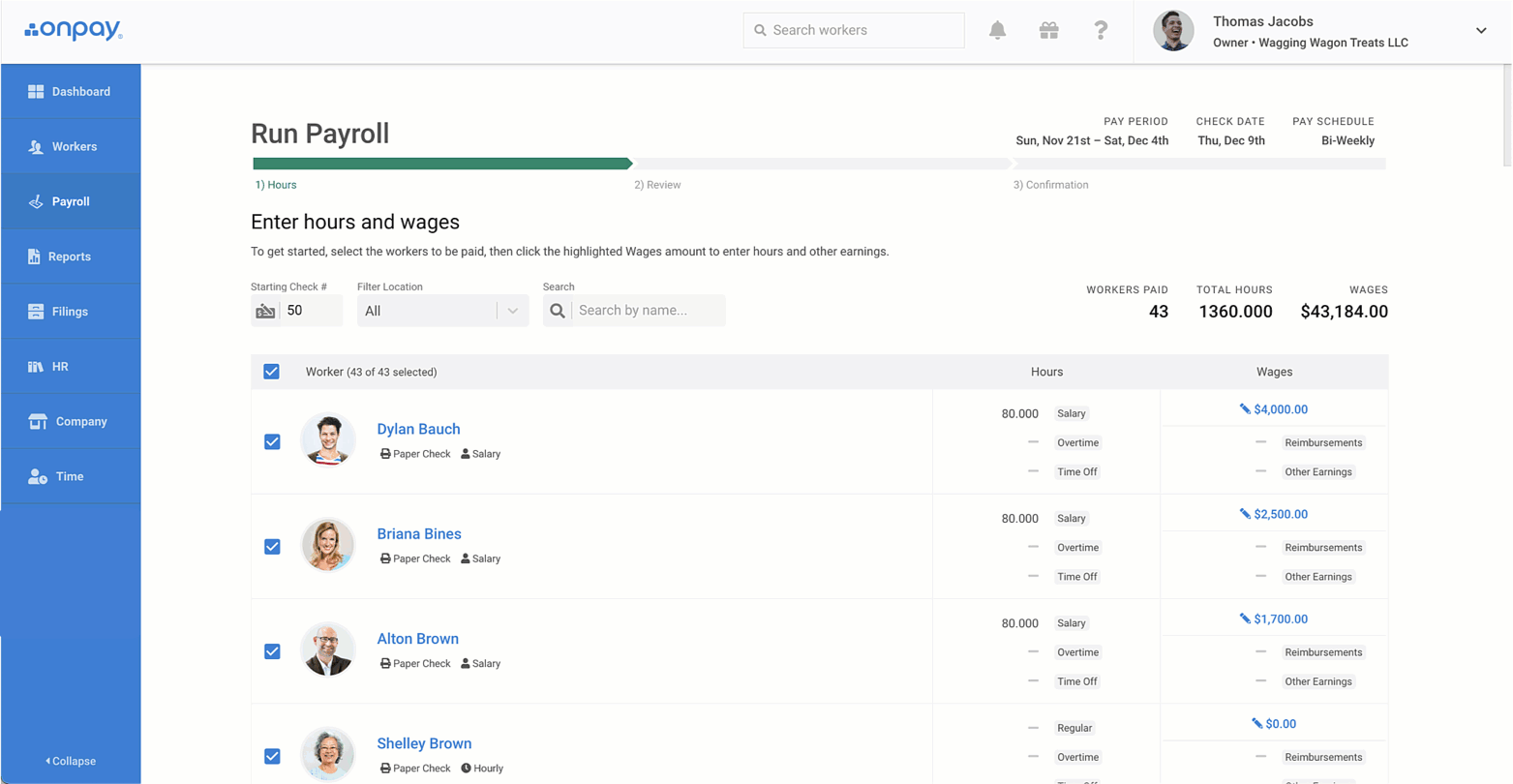The image size is (1513, 784).
Task: Open Alton Brown's worker profile link
Action: click(x=417, y=639)
